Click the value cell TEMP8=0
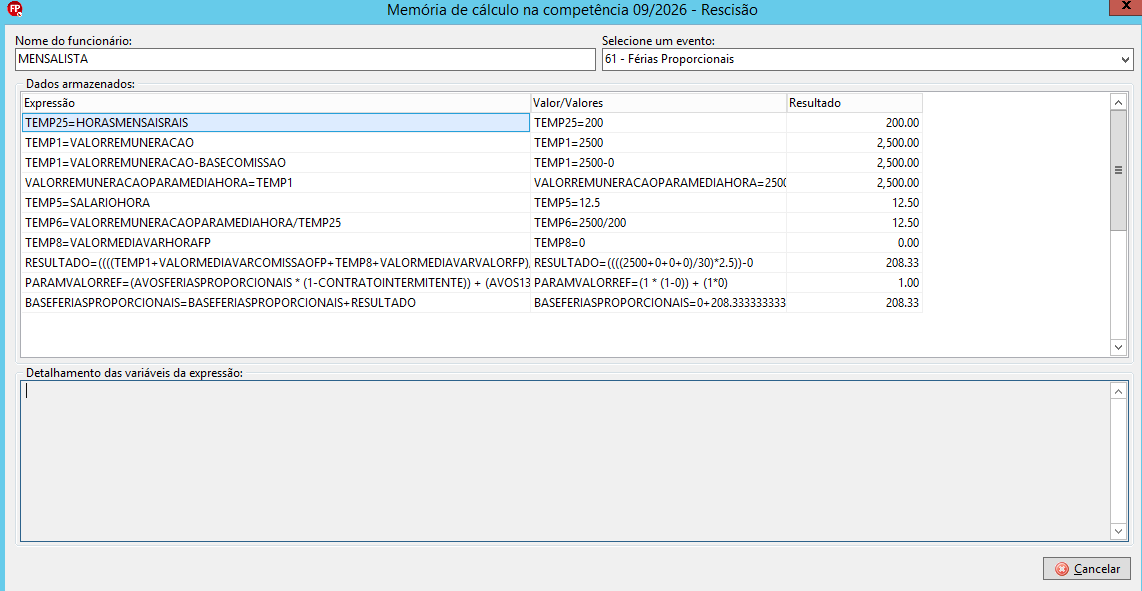Viewport: 1142px width, 591px height. coord(658,243)
